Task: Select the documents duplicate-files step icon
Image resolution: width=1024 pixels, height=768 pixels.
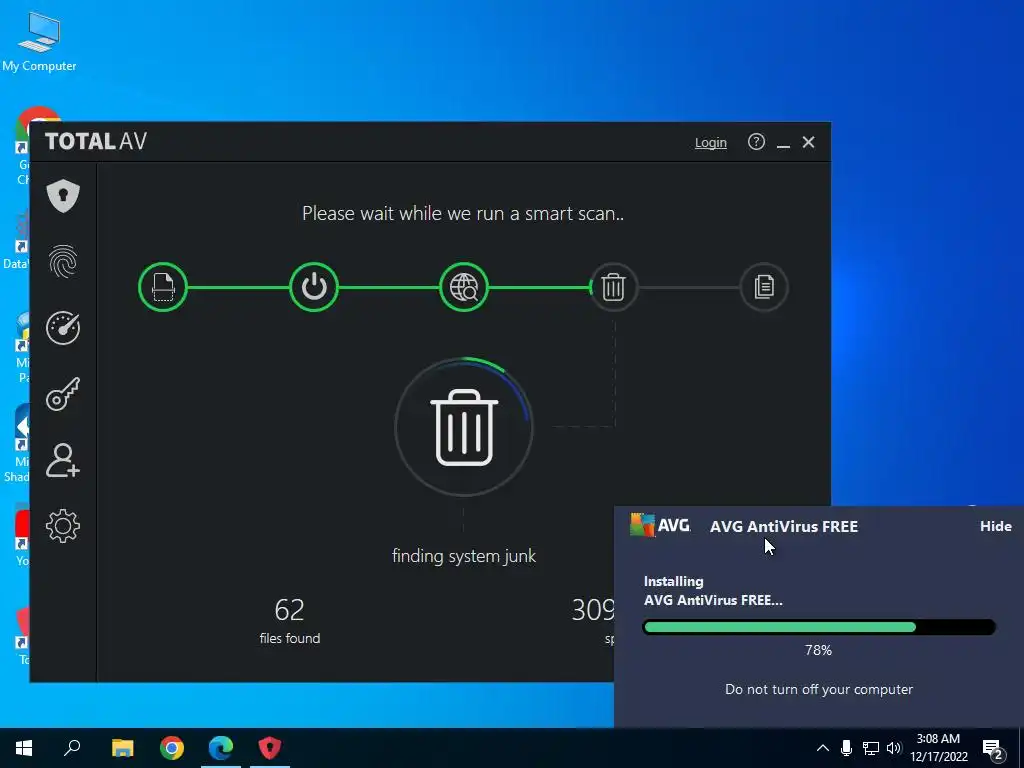Action: pyautogui.click(x=763, y=287)
